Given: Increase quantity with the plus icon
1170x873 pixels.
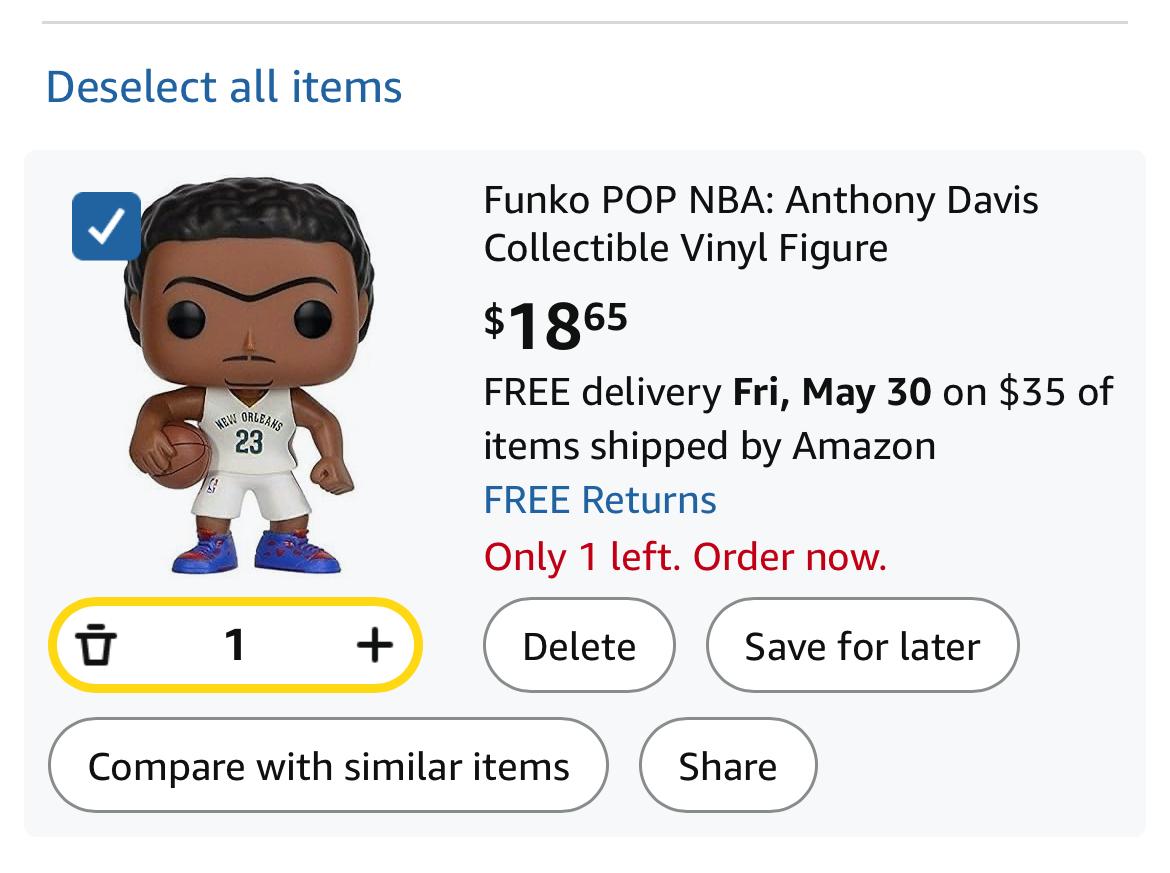Looking at the screenshot, I should click(375, 645).
